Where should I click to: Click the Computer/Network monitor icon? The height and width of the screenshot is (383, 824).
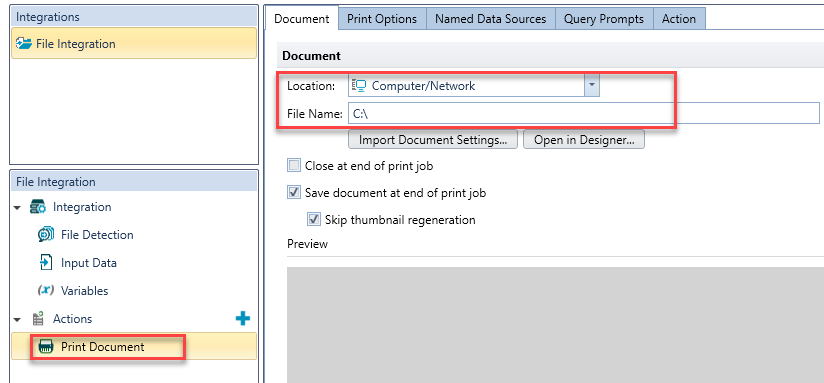click(359, 86)
